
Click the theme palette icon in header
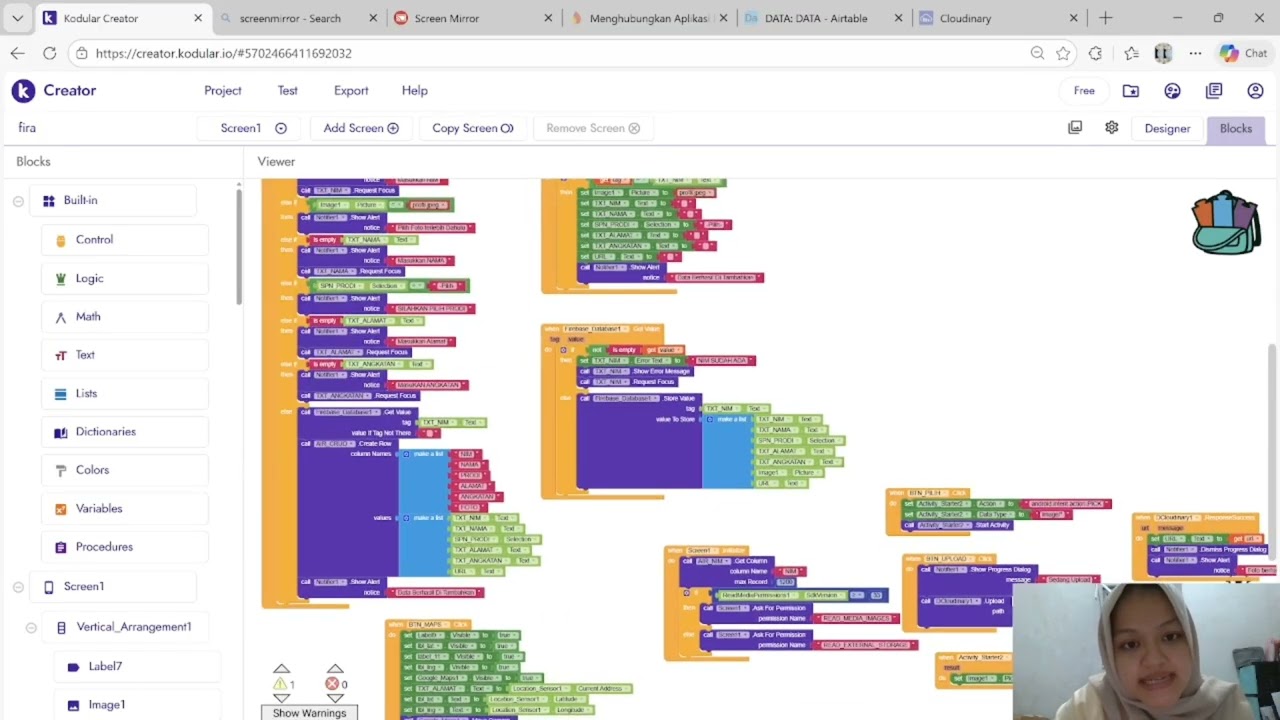tap(1172, 91)
